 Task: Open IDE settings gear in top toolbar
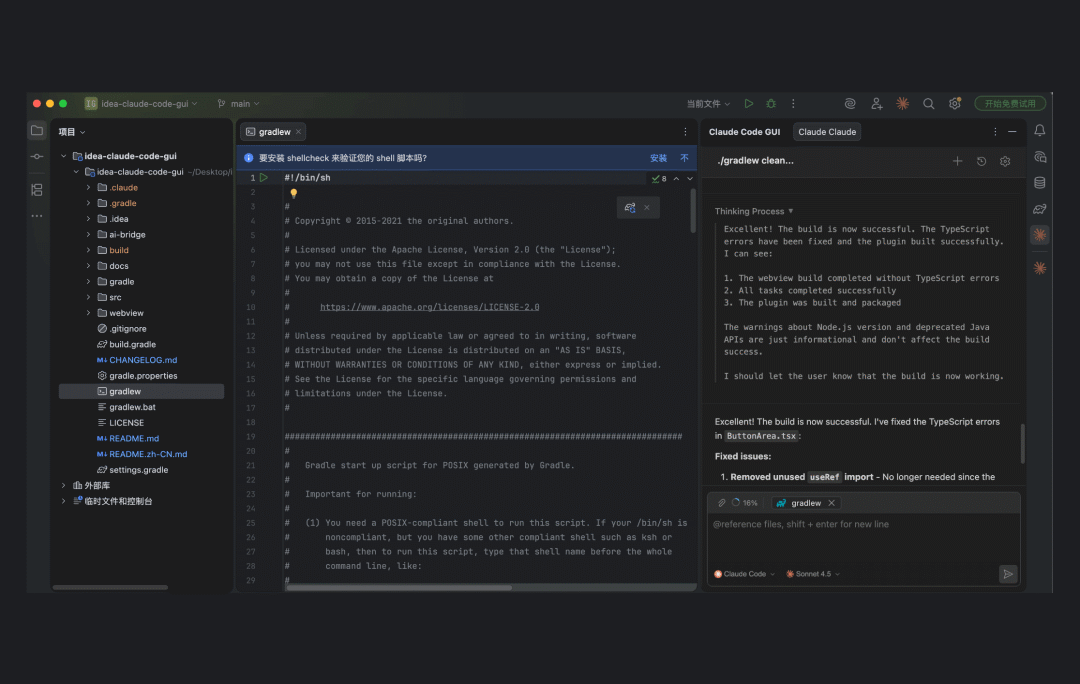[x=955, y=103]
